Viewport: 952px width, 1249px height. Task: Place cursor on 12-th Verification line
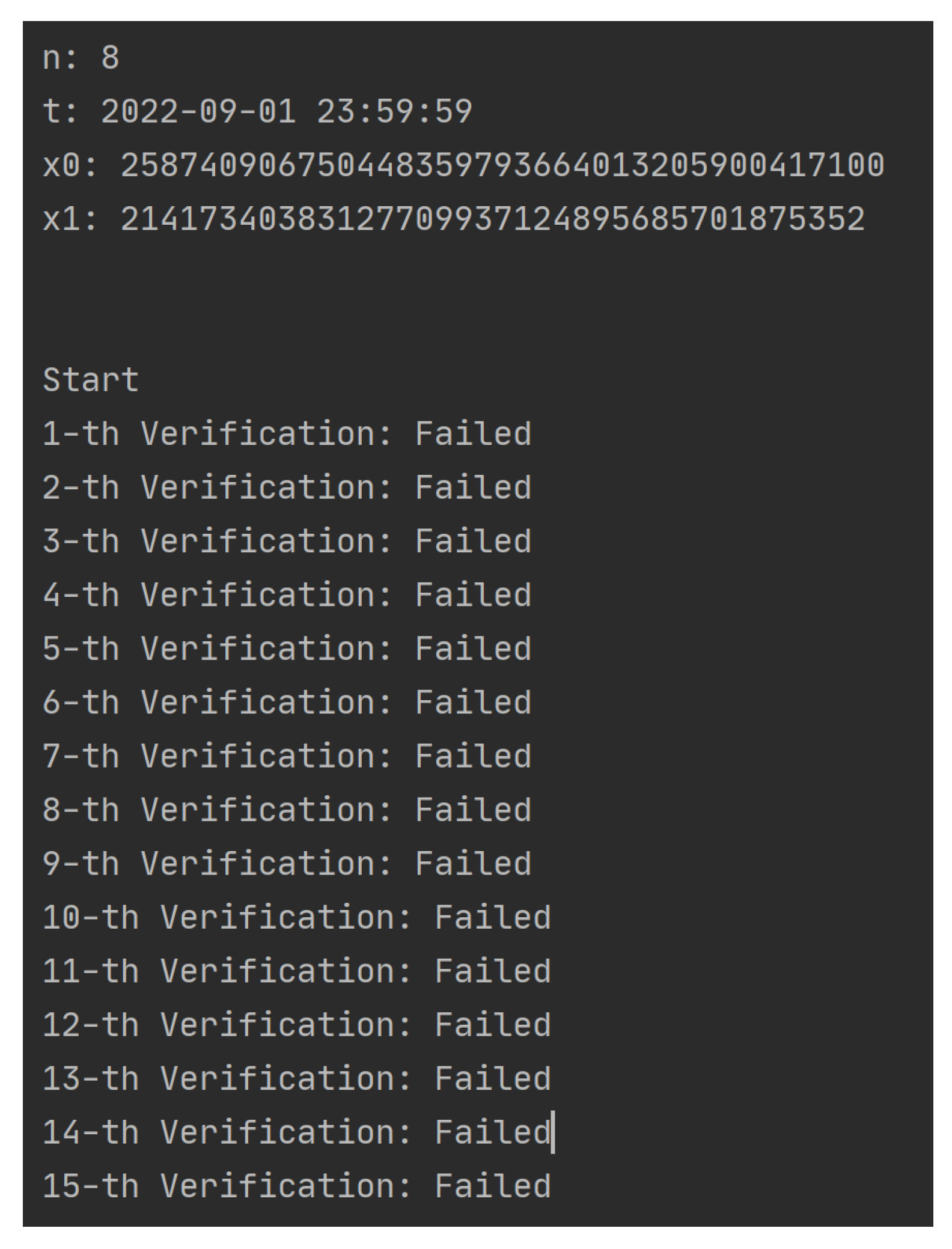(x=296, y=1024)
